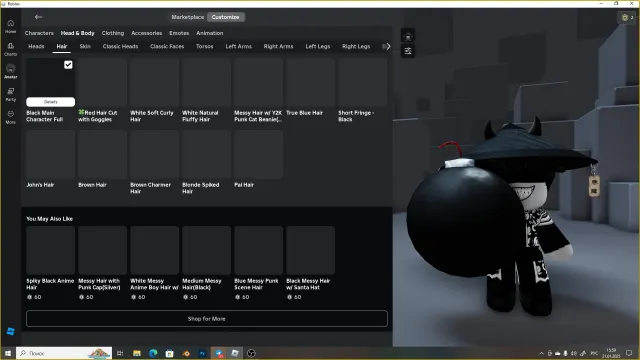Click the volume tray icon
The height and width of the screenshot is (360, 640).
pyautogui.click(x=574, y=353)
